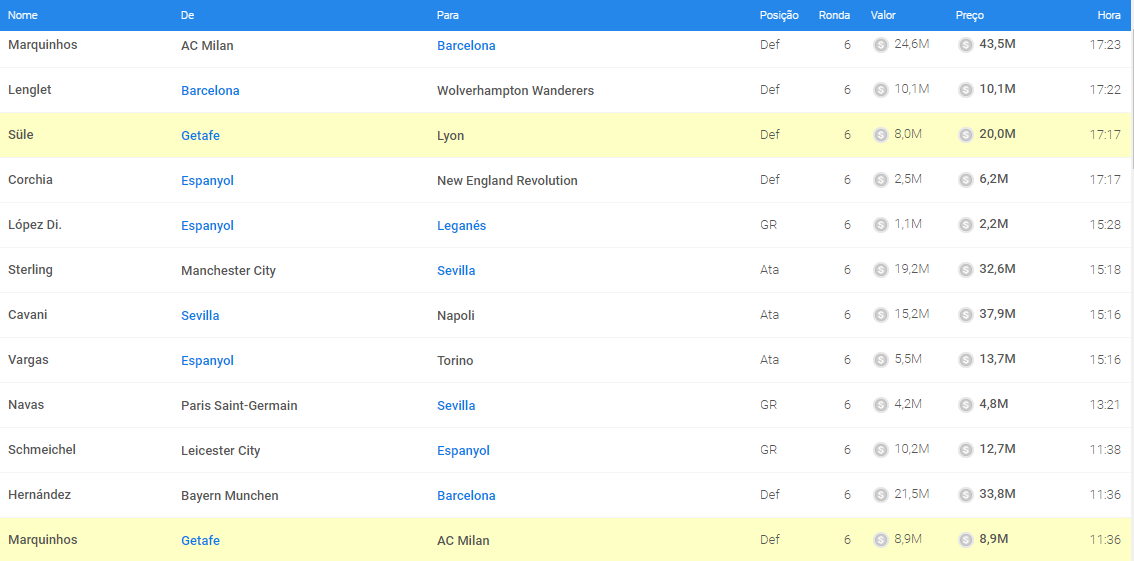
Task: Click the coin icon beside value 8,0M
Action: tap(880, 134)
